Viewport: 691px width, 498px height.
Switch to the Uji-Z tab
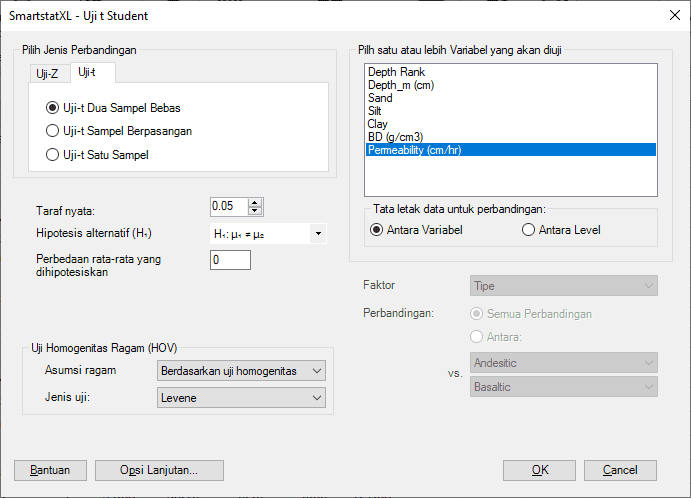46,73
